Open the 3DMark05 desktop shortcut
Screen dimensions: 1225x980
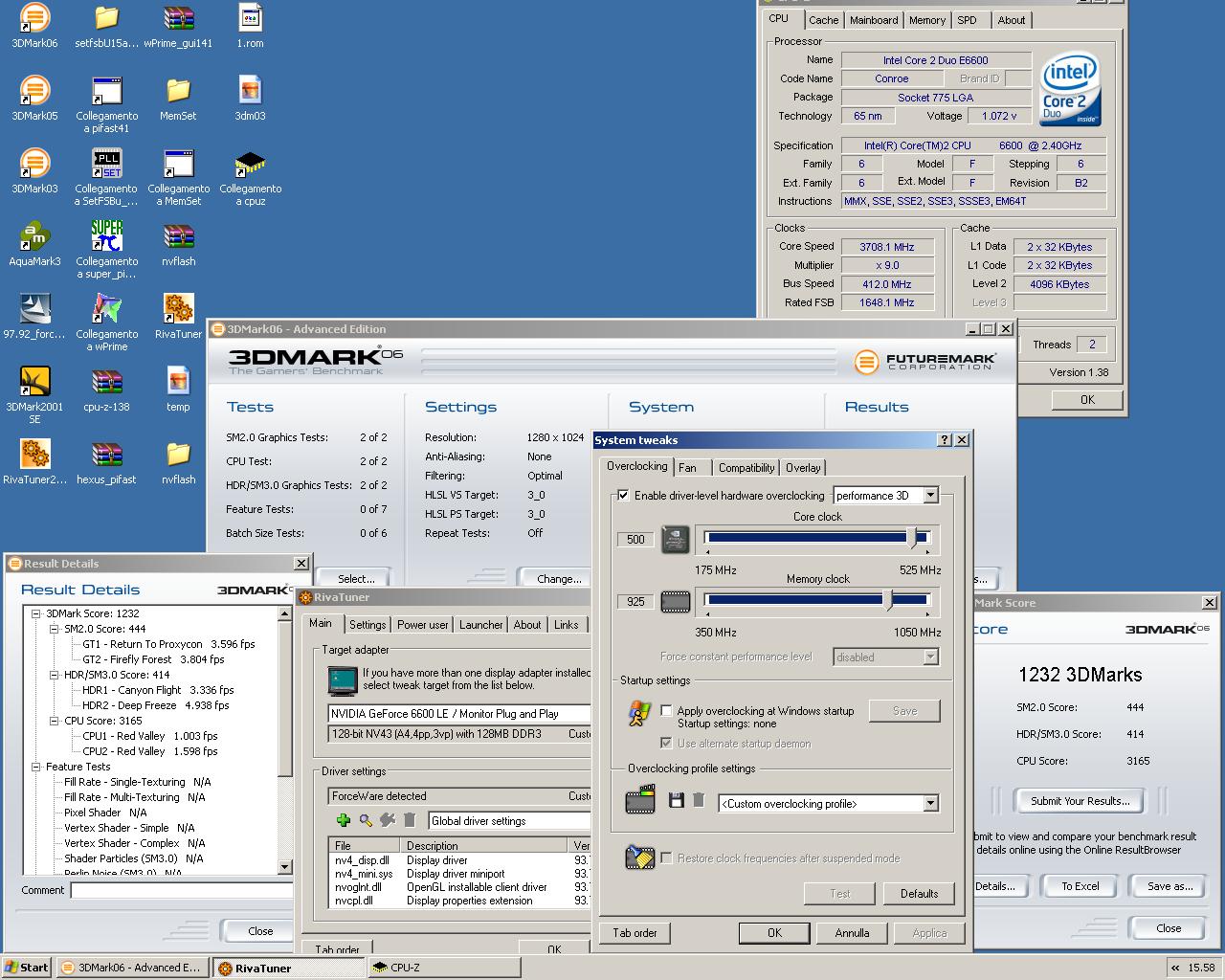[x=34, y=98]
